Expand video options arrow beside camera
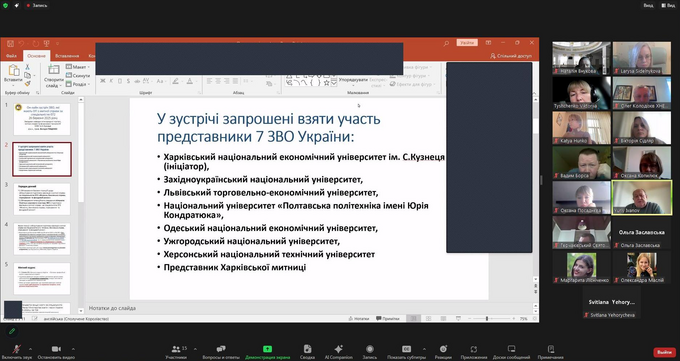This screenshot has width=680, height=361. point(73,348)
